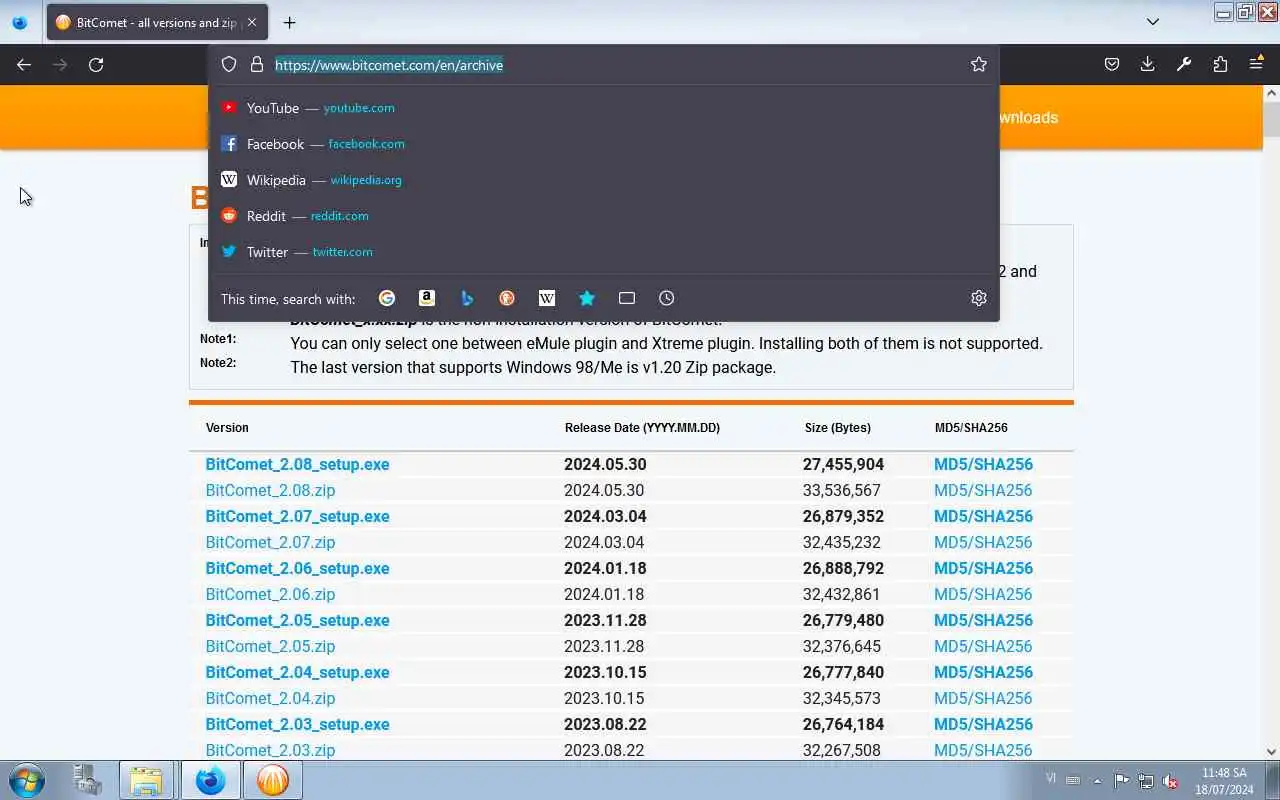Download BitComet_2.08_setup.exe
The width and height of the screenshot is (1280, 800).
[297, 464]
